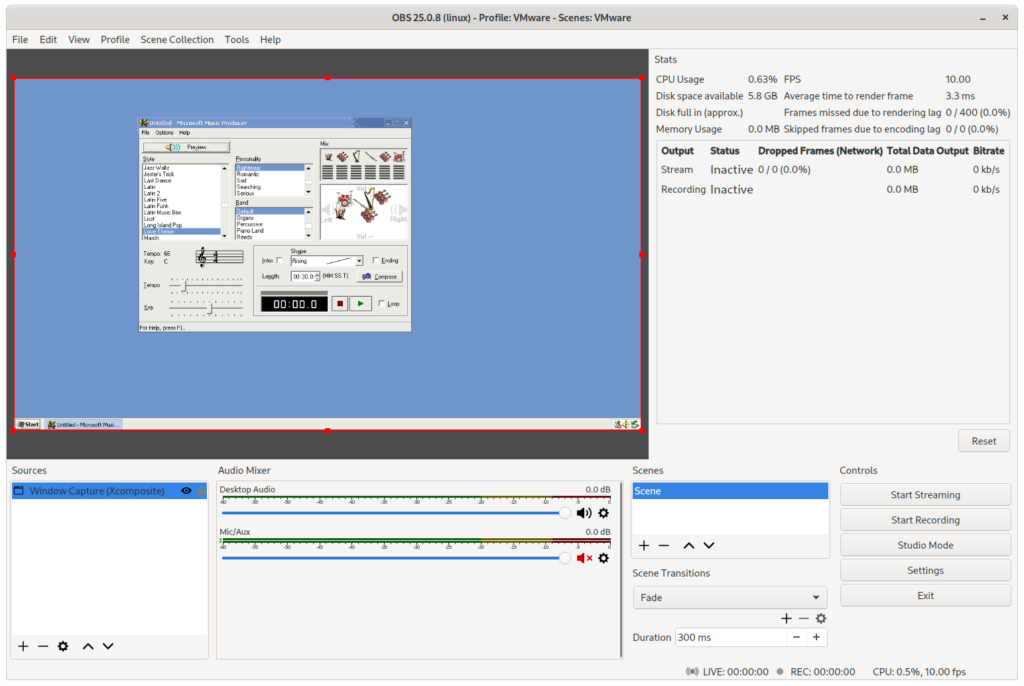
Task: Reset the stats with Reset button
Action: (x=984, y=441)
